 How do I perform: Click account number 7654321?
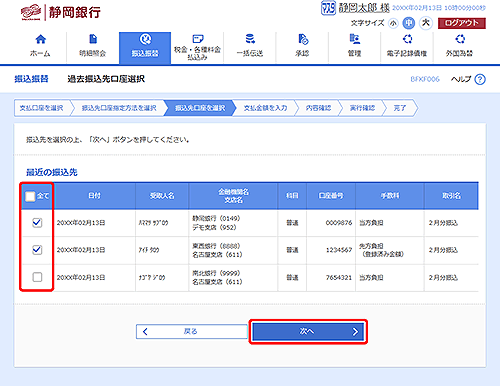(x=339, y=277)
